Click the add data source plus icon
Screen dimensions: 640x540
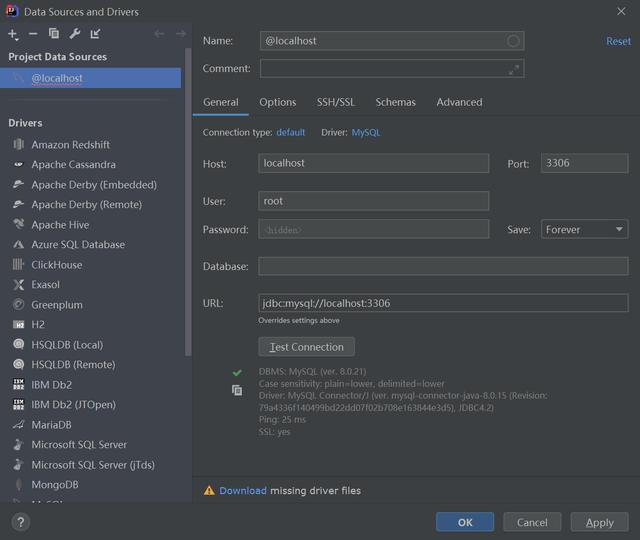pyautogui.click(x=13, y=34)
